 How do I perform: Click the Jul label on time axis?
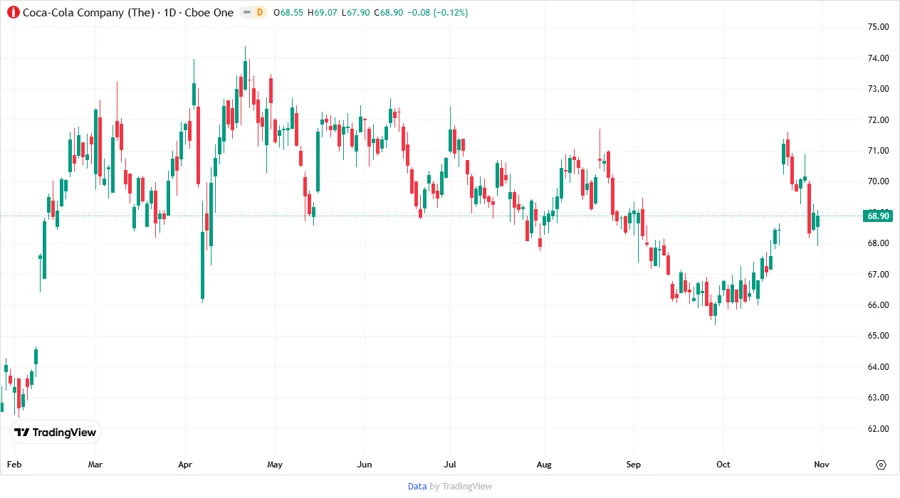pos(449,464)
